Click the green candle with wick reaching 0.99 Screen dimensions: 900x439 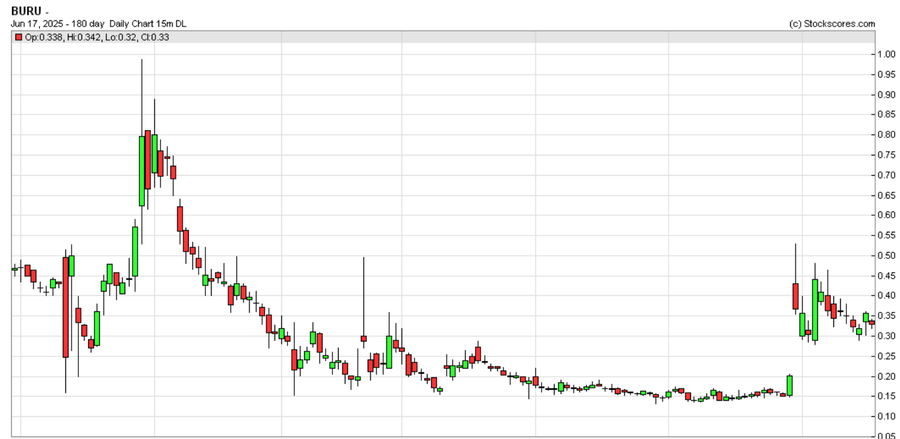point(142,170)
